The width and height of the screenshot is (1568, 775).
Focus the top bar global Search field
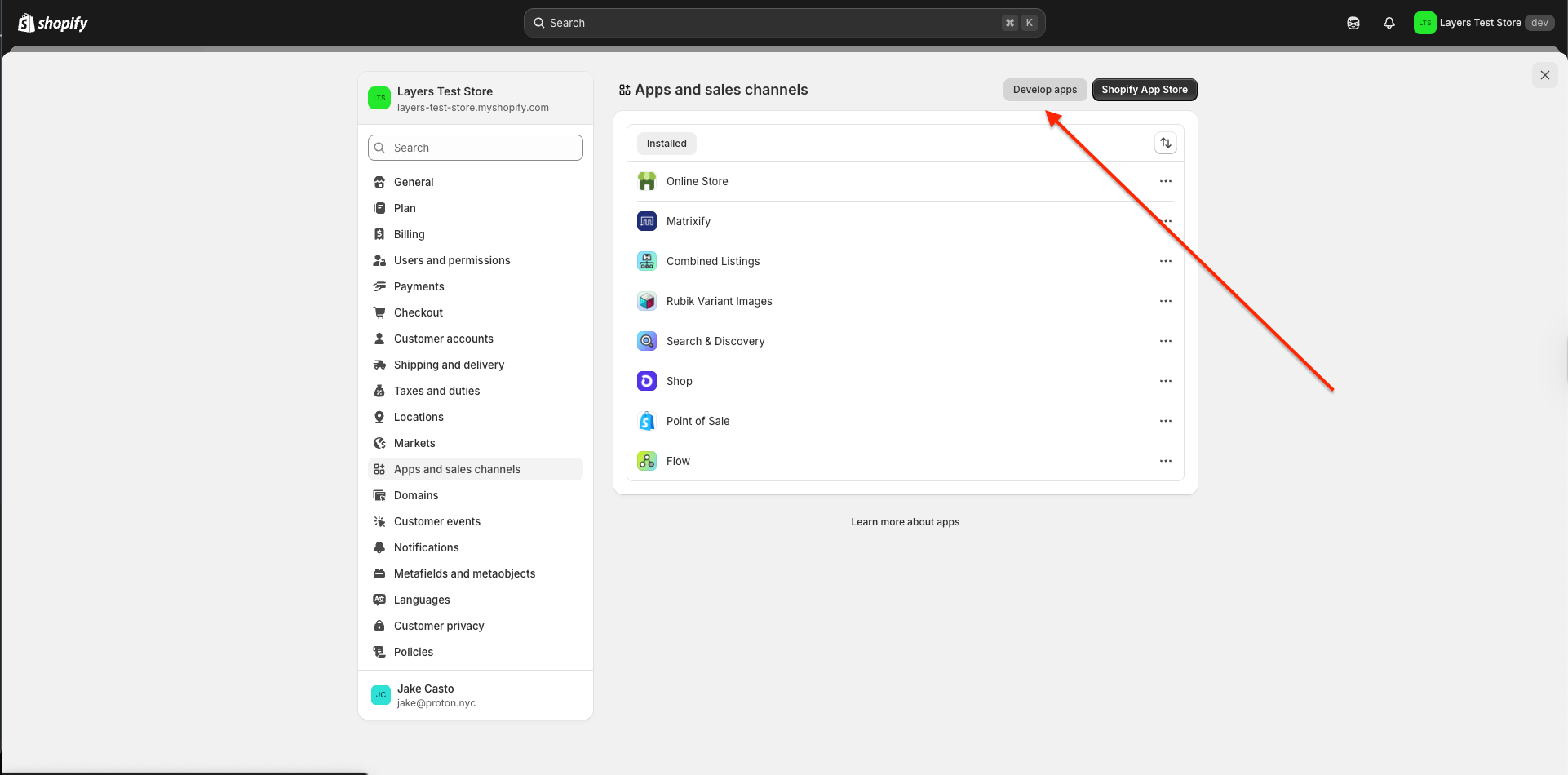coord(784,23)
